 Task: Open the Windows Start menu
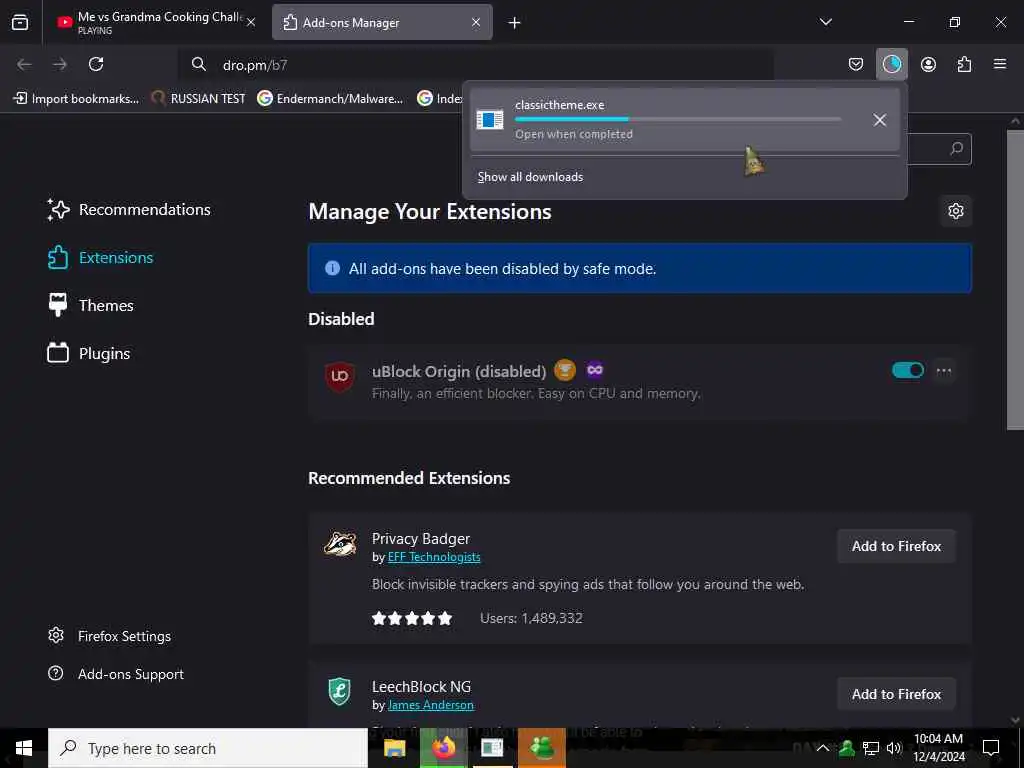tap(24, 748)
